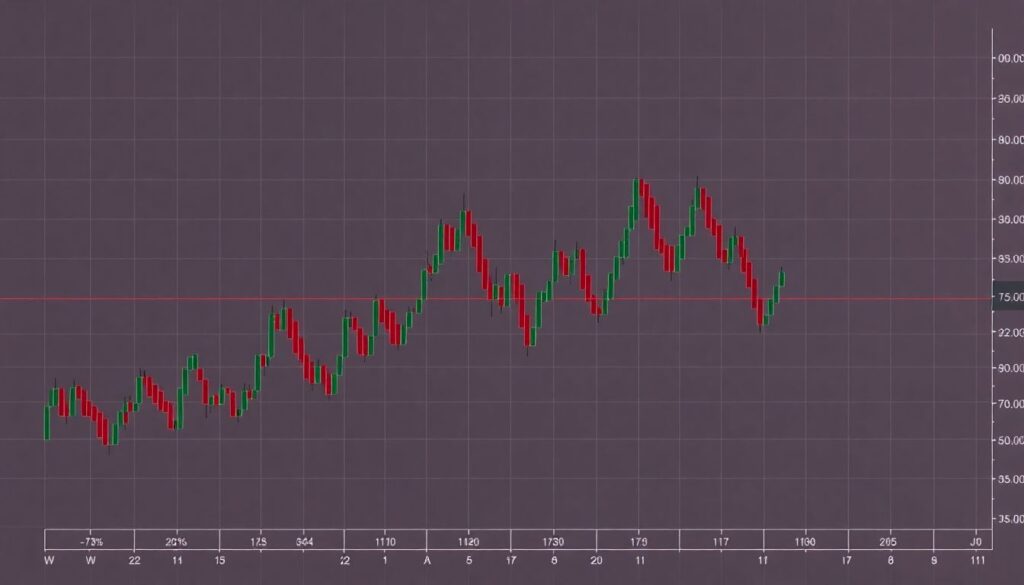Click the 90.00 label on the price axis
This screenshot has height=585, width=1024.
click(1008, 182)
